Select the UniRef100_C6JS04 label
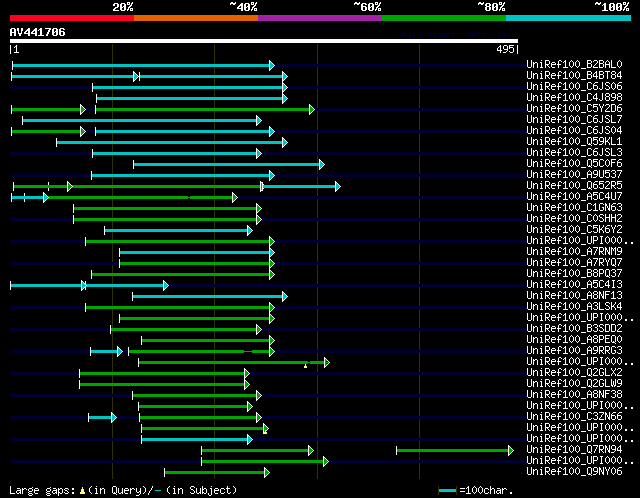 574,131
